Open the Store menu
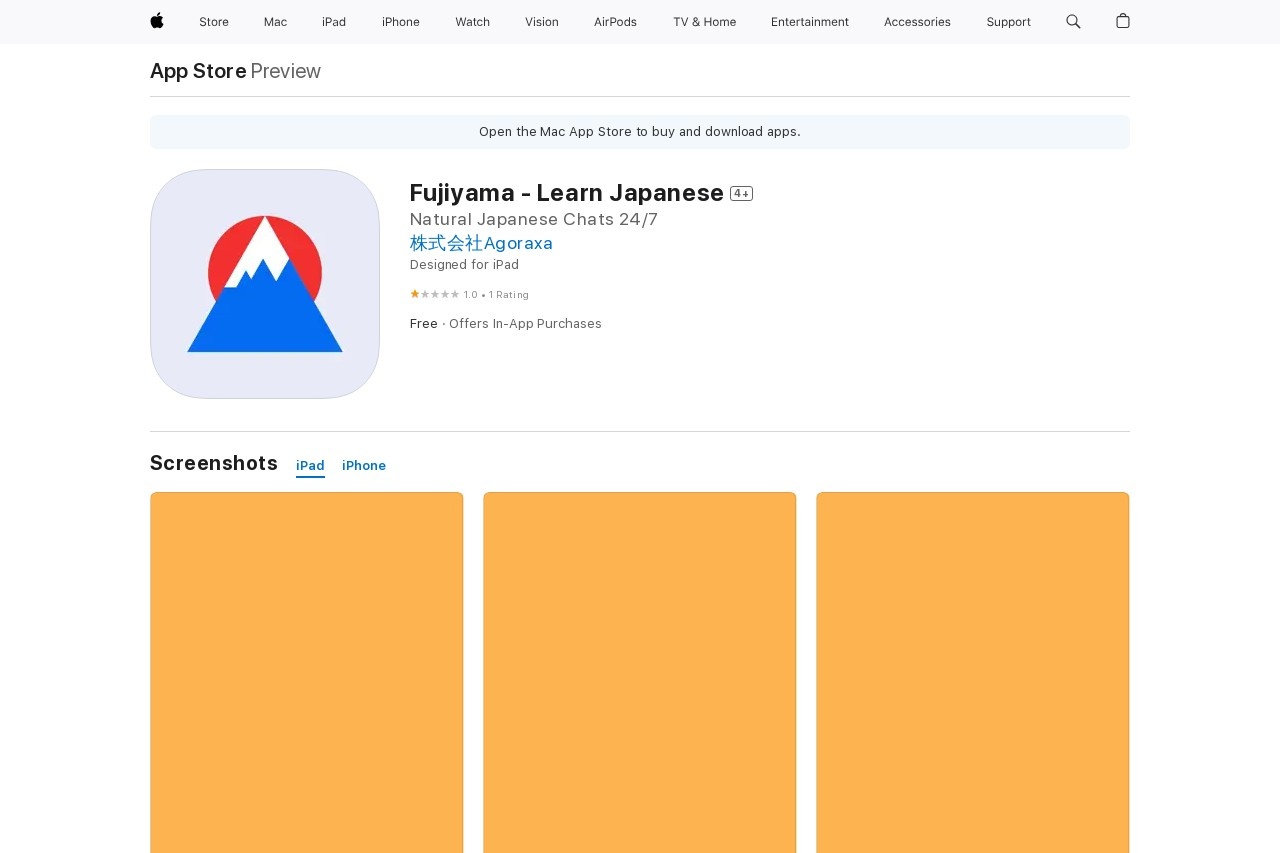 pyautogui.click(x=214, y=22)
